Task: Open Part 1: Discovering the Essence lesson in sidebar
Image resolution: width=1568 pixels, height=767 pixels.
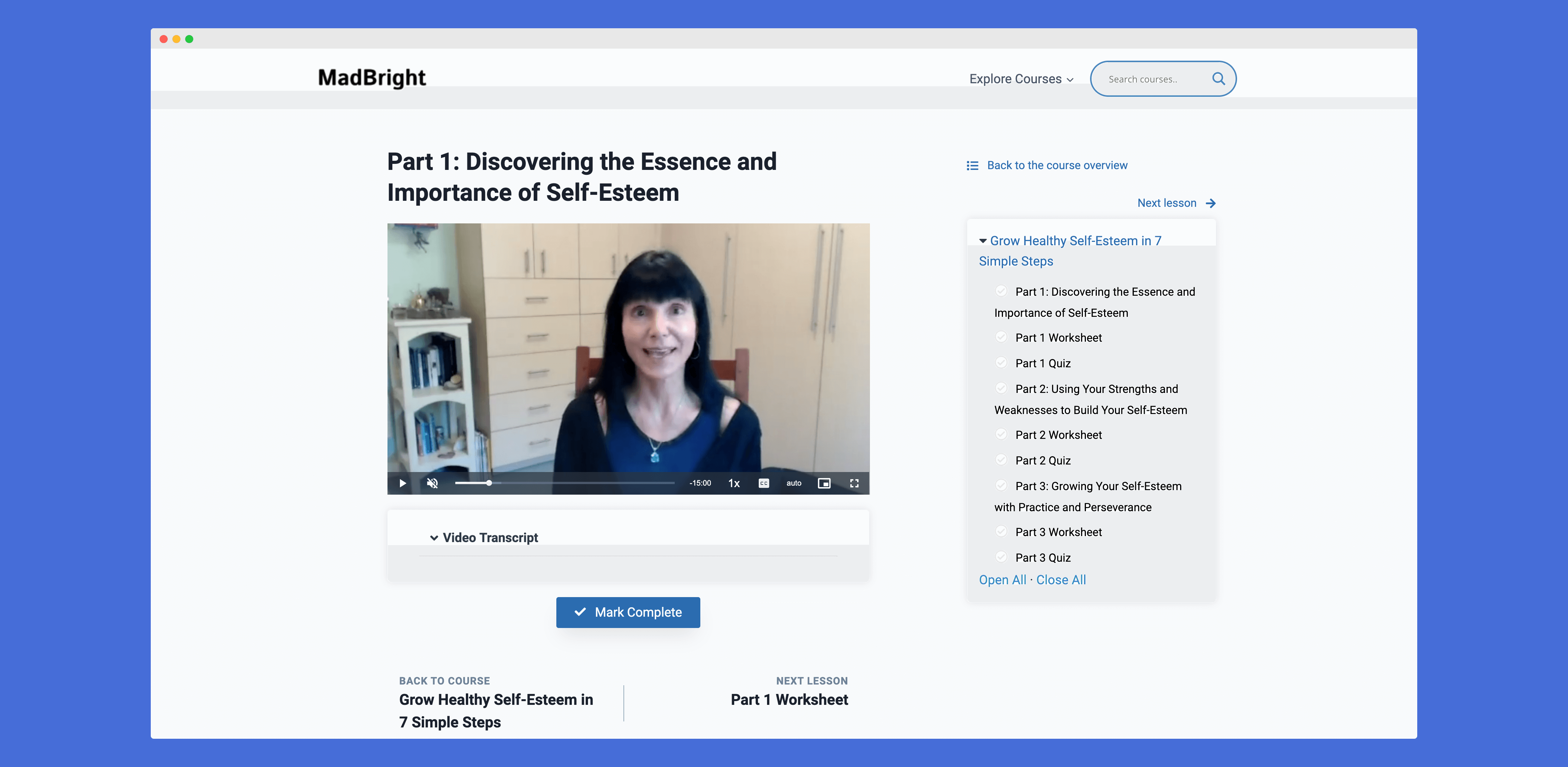Action: [1095, 302]
